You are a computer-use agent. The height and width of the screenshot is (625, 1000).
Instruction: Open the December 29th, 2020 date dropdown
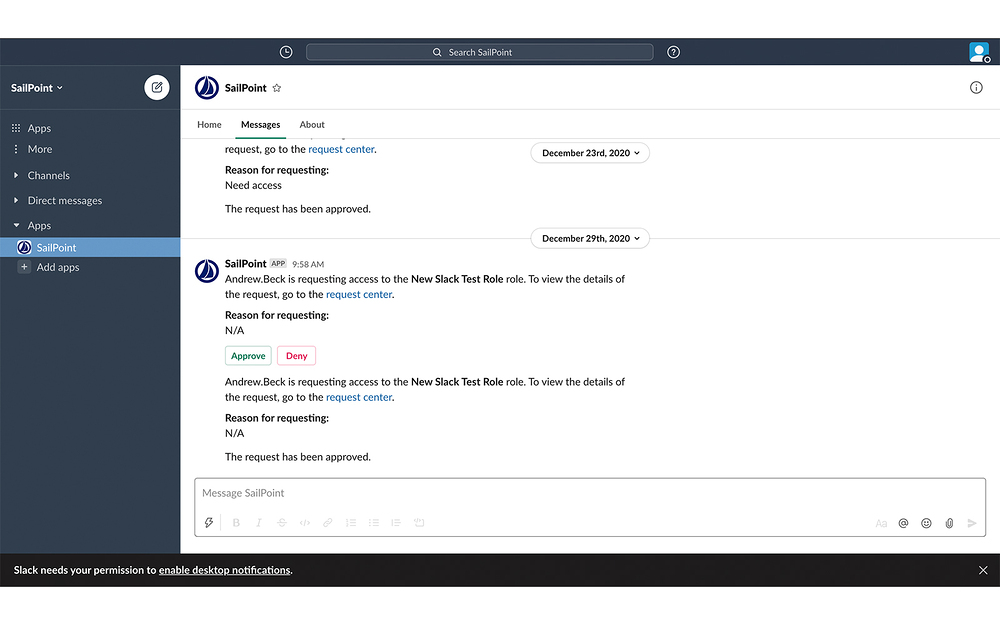click(590, 239)
